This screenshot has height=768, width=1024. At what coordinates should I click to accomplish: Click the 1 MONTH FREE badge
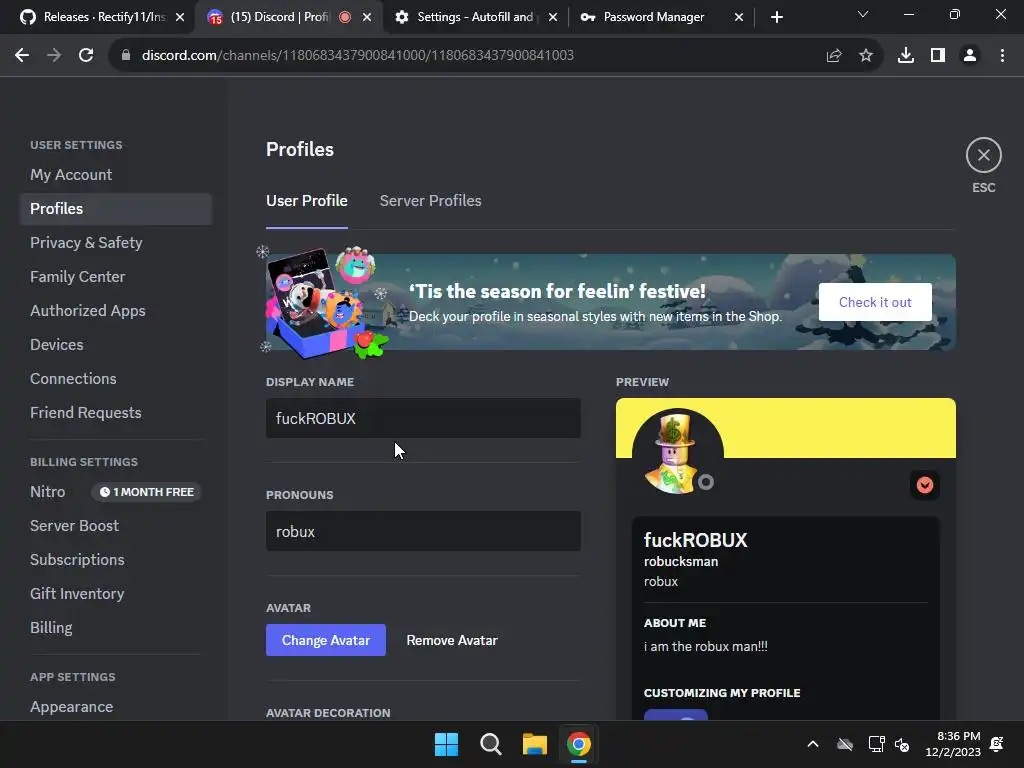tap(146, 492)
